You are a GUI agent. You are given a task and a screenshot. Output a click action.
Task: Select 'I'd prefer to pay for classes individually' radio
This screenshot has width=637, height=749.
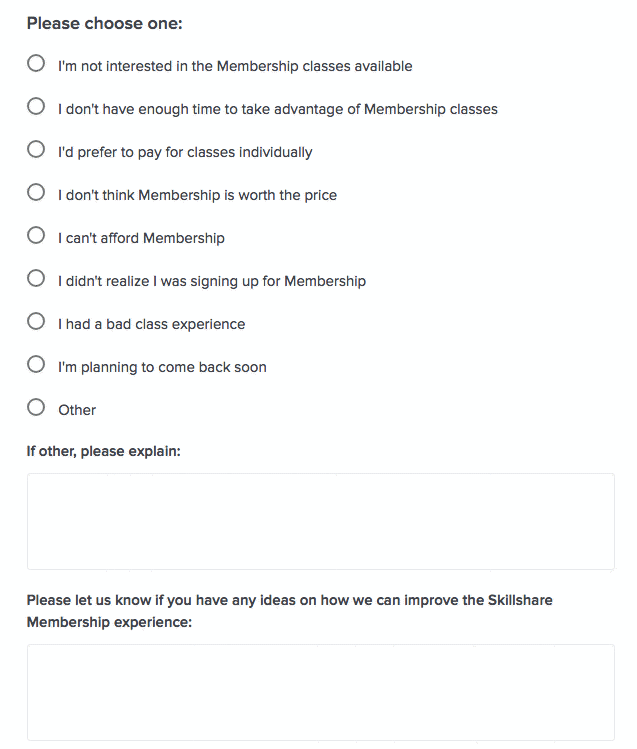tap(36, 150)
